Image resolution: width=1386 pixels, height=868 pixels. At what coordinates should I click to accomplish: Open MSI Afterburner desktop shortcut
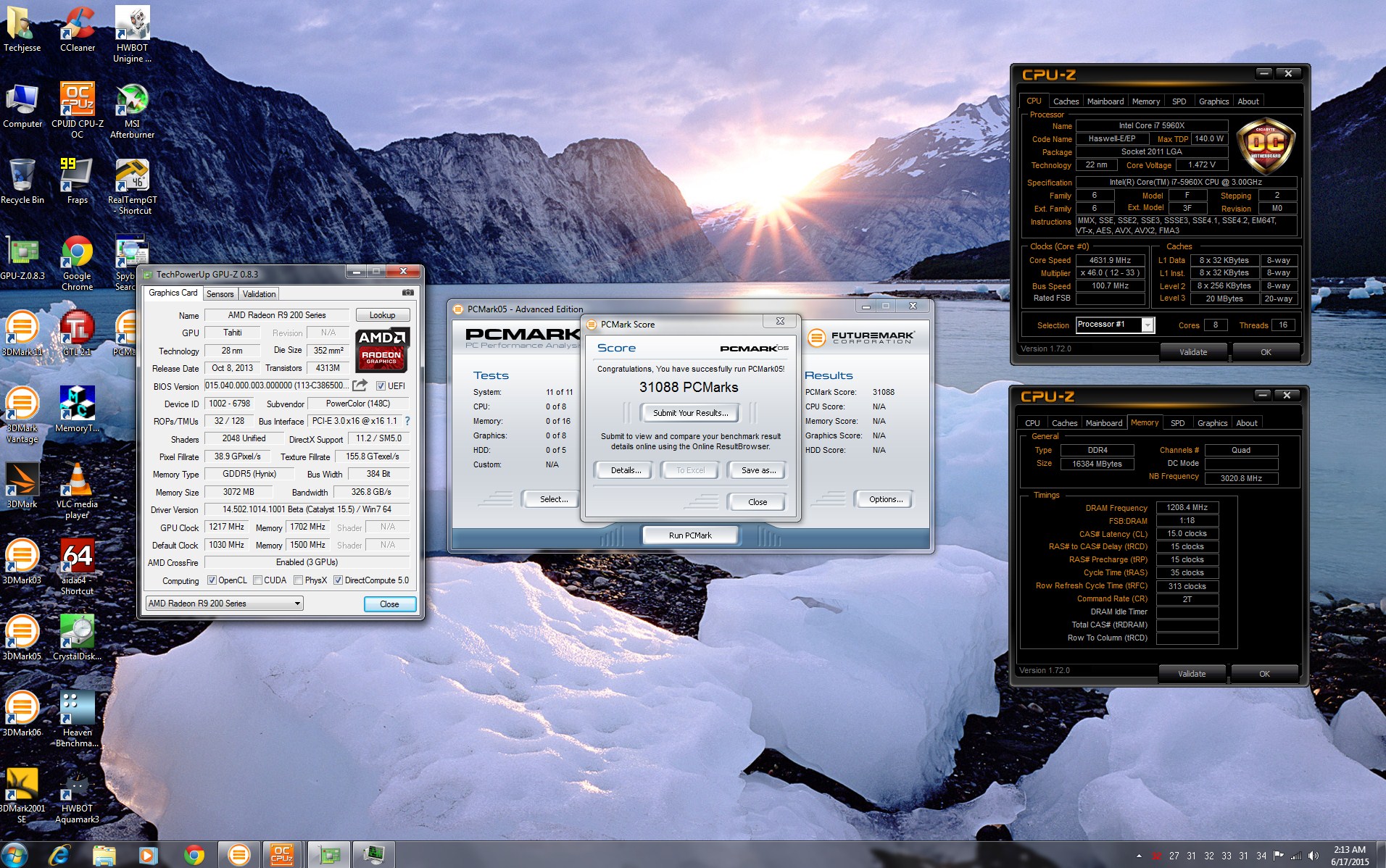(x=132, y=109)
